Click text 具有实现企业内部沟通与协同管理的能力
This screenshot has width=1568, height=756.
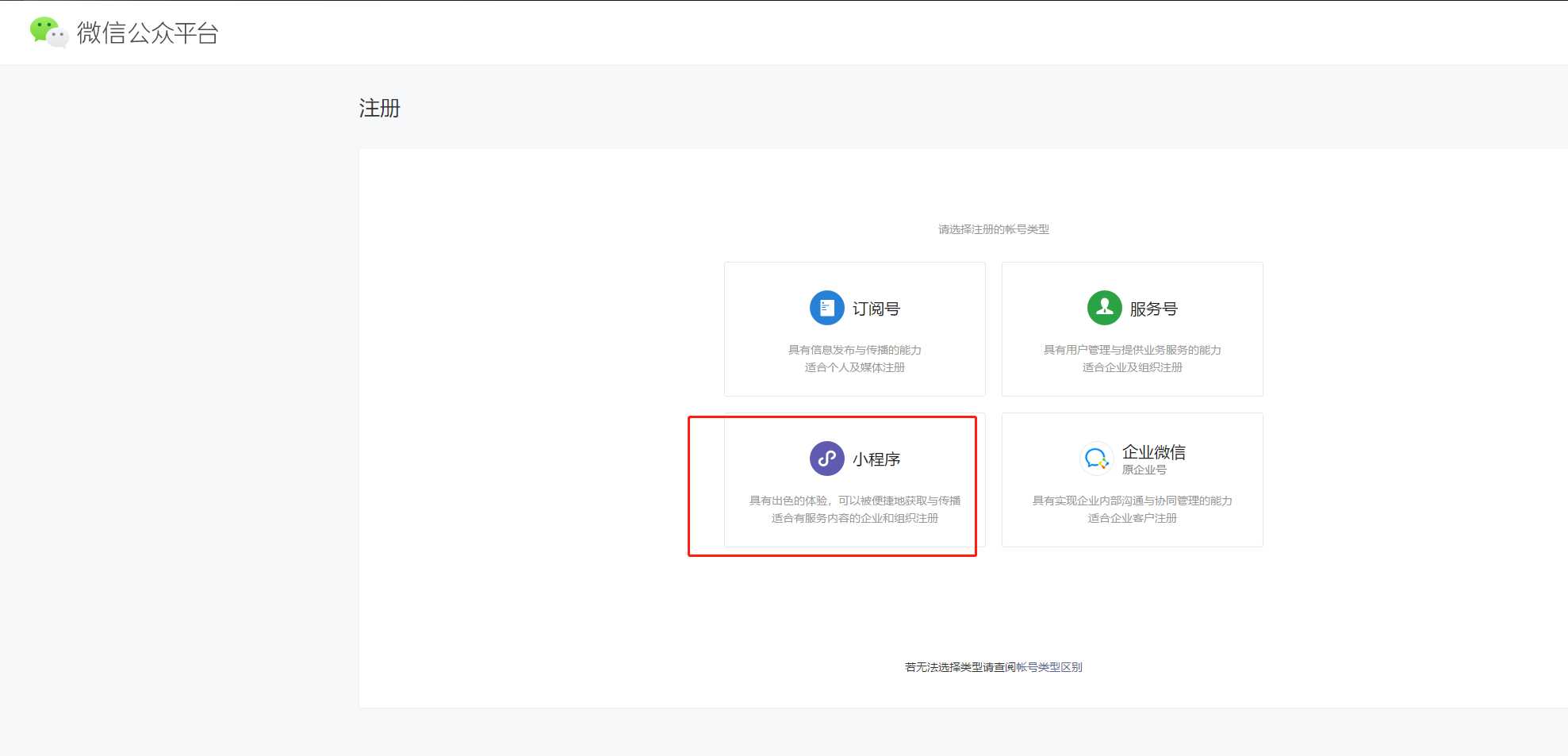(1133, 501)
